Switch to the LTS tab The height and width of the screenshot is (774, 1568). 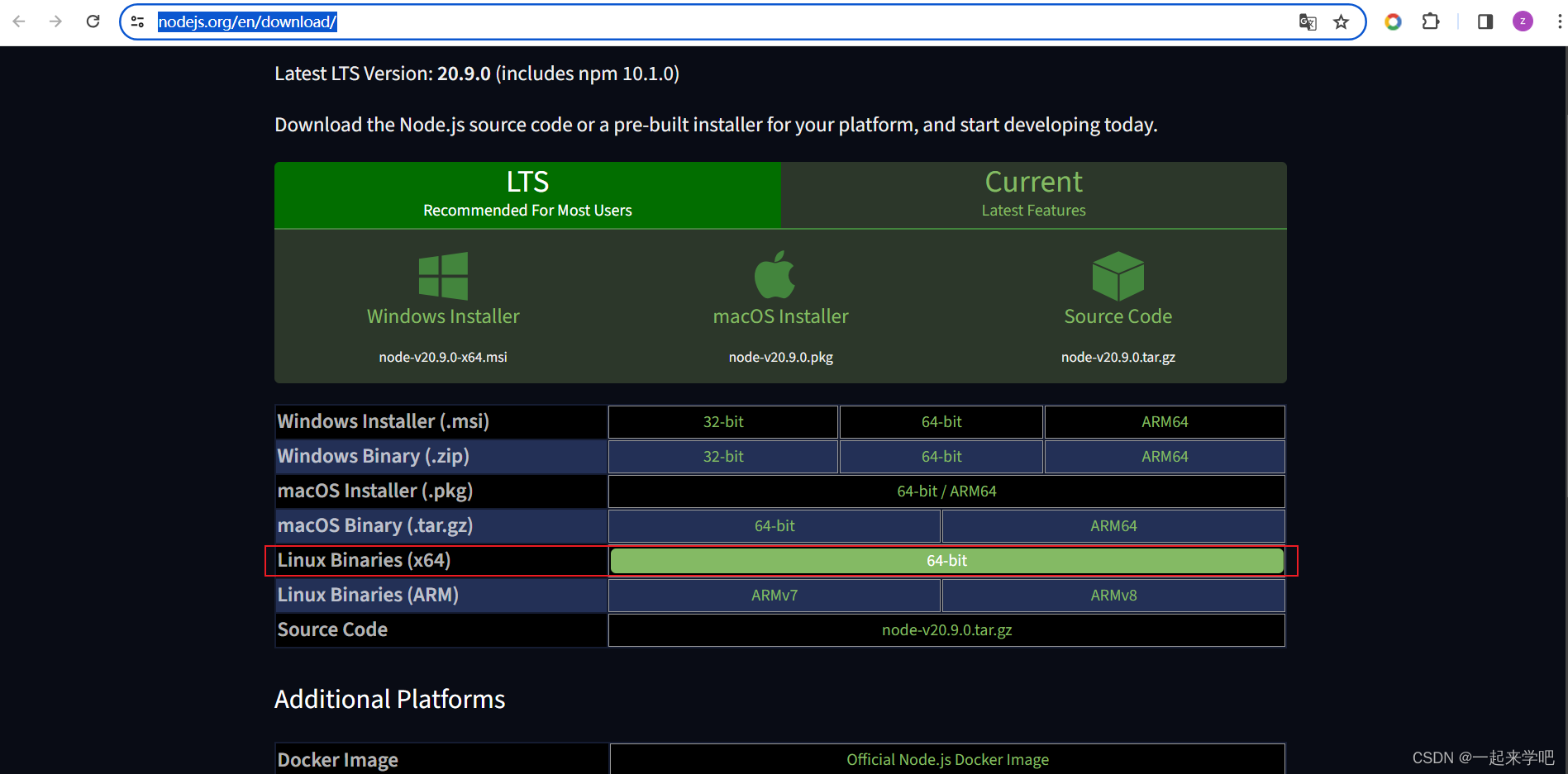(x=527, y=195)
